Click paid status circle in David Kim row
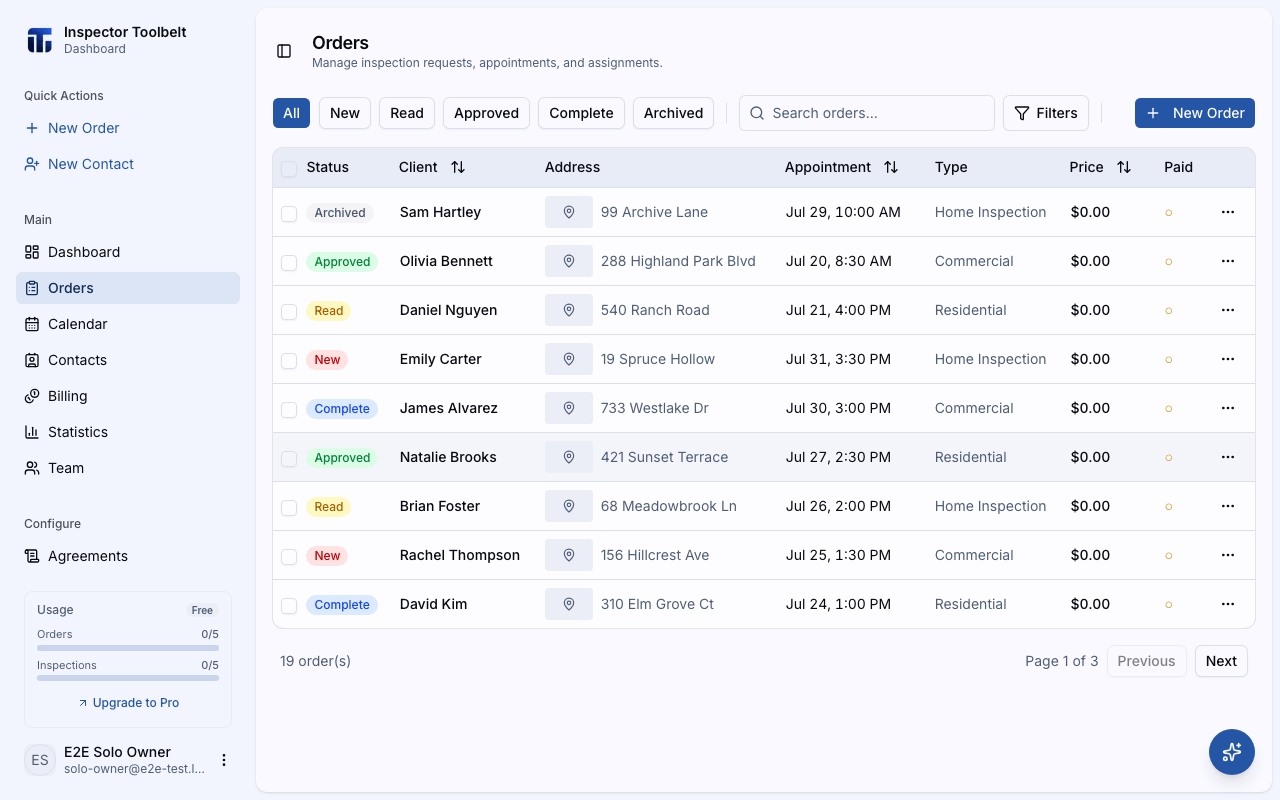This screenshot has height=800, width=1280. point(1169,605)
